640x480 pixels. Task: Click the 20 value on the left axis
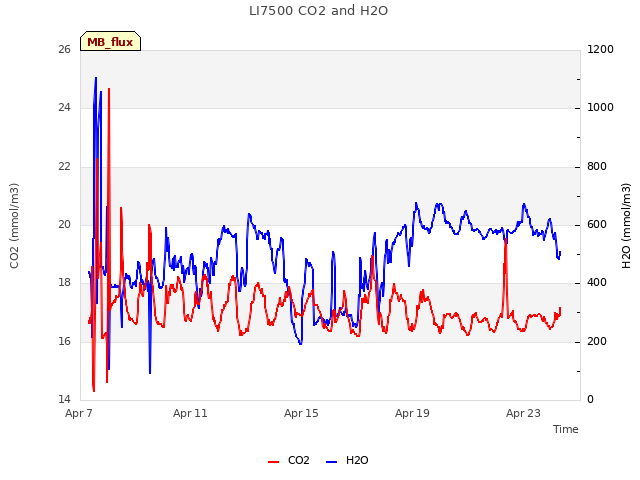coord(64,224)
